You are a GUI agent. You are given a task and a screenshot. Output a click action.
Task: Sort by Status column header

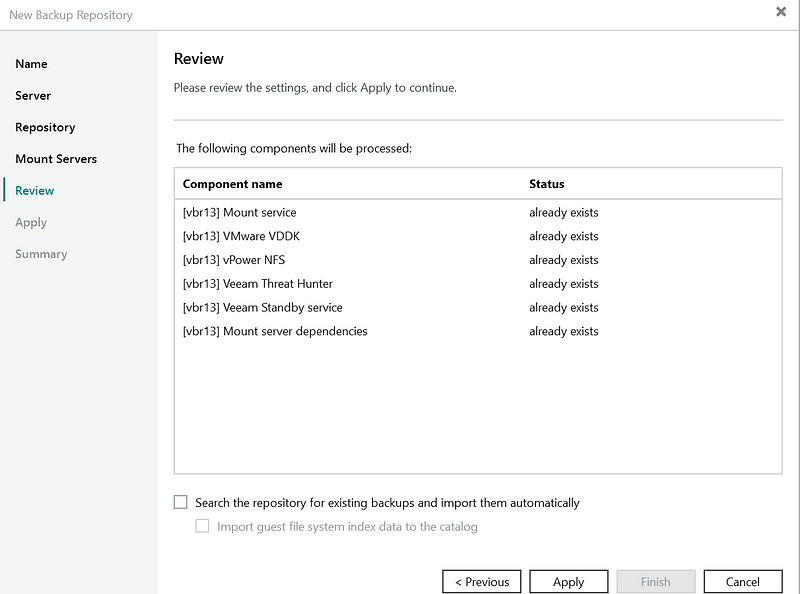pos(547,184)
